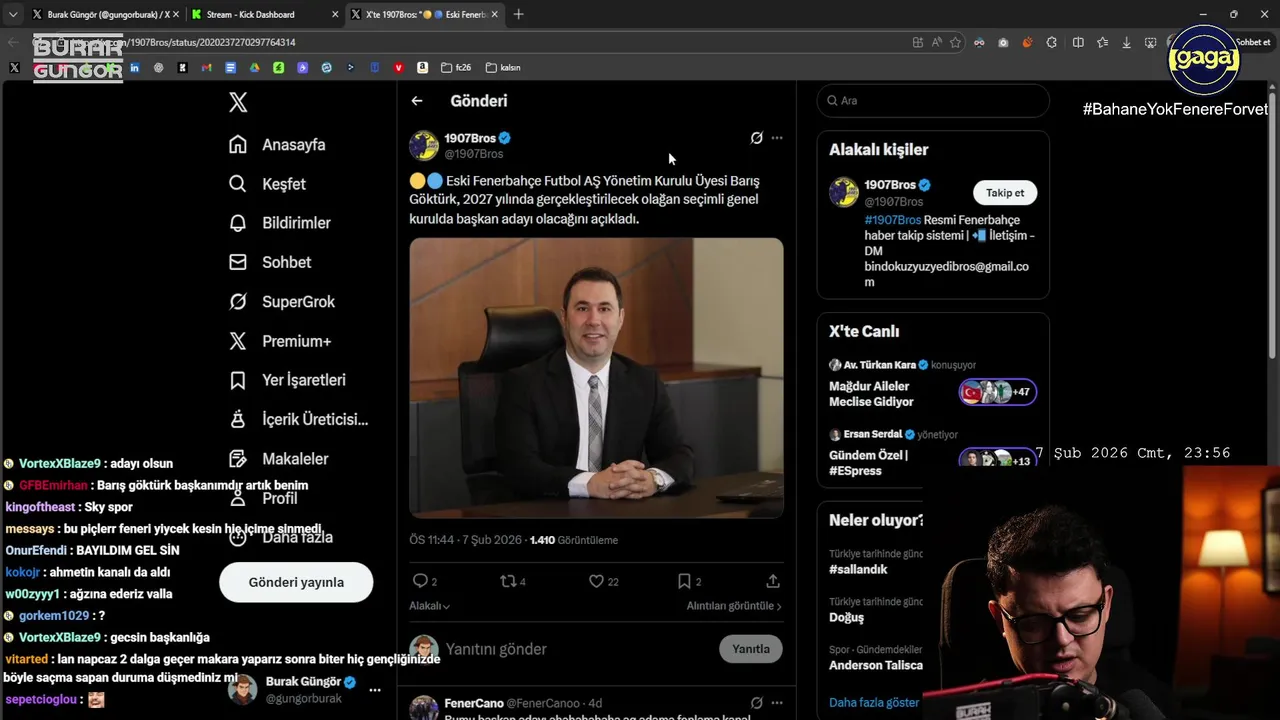Image resolution: width=1280 pixels, height=720 pixels.
Task: Expand the tab search dropdown
Action: click(12, 15)
